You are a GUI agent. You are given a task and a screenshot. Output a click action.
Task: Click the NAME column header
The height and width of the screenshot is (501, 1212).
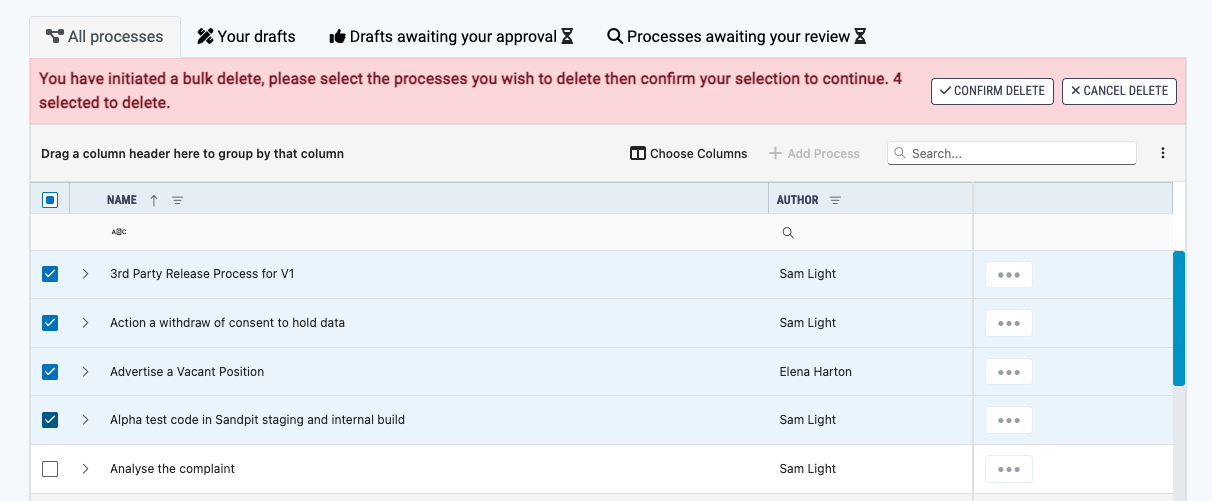tap(418, 200)
